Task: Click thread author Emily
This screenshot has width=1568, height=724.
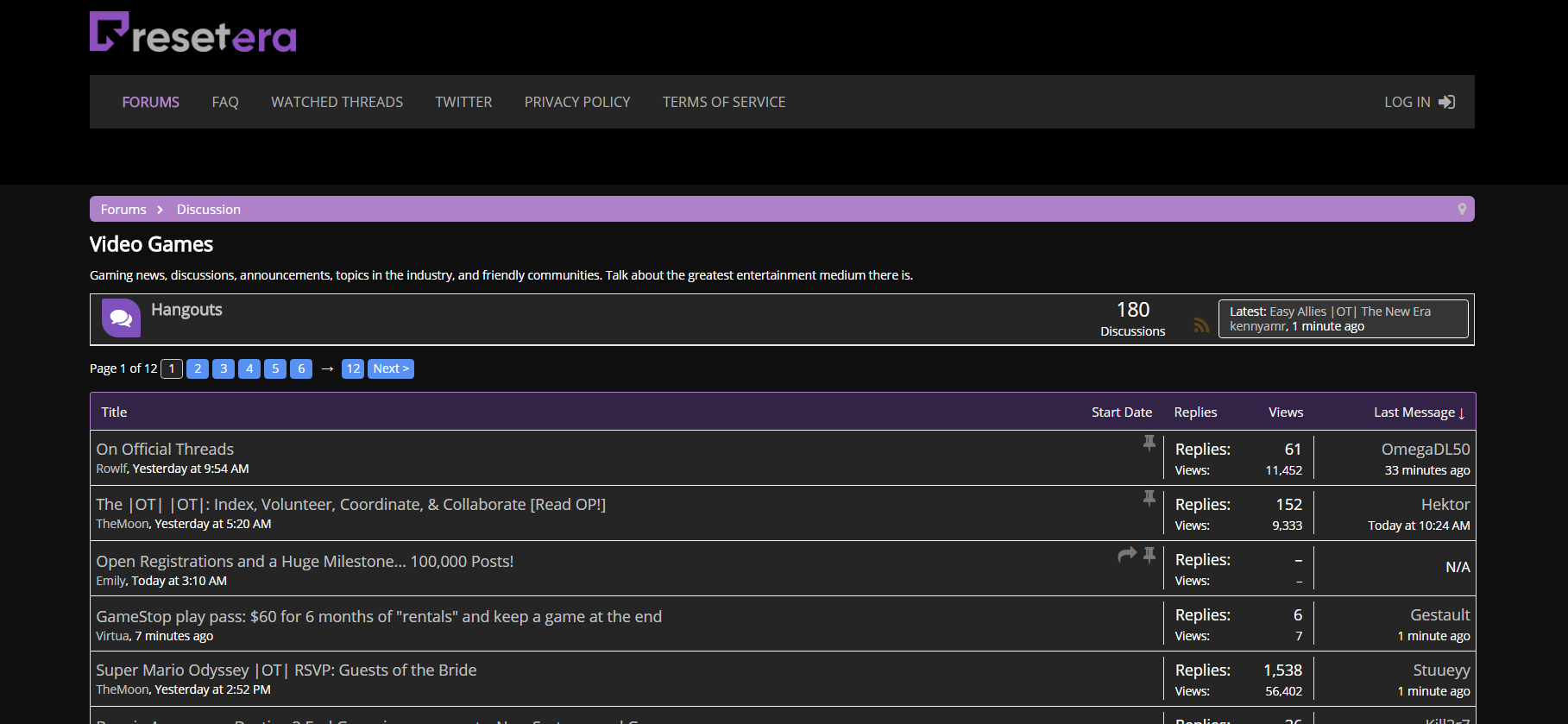Action: tap(111, 581)
